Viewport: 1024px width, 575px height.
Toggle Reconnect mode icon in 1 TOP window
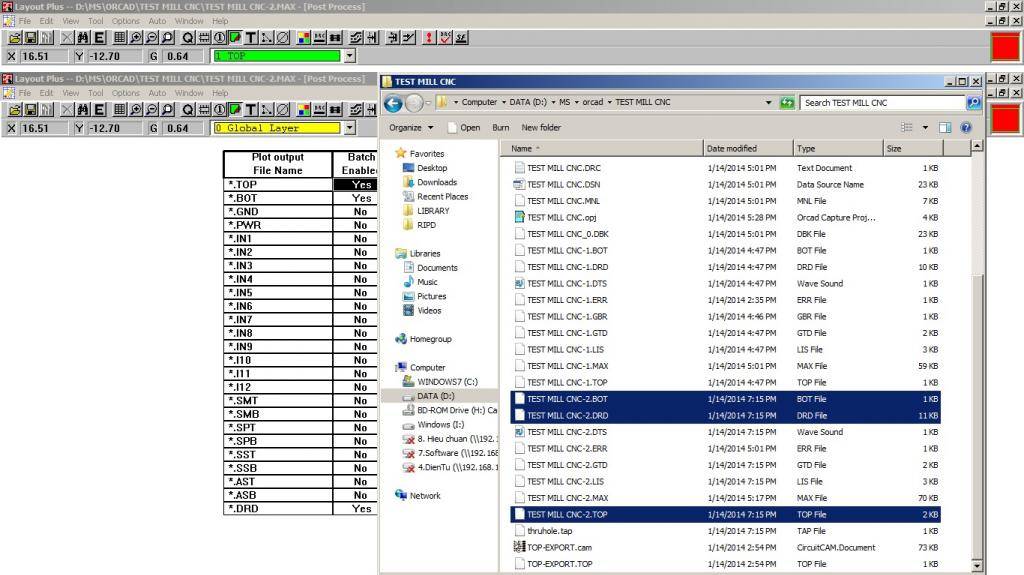coord(336,38)
